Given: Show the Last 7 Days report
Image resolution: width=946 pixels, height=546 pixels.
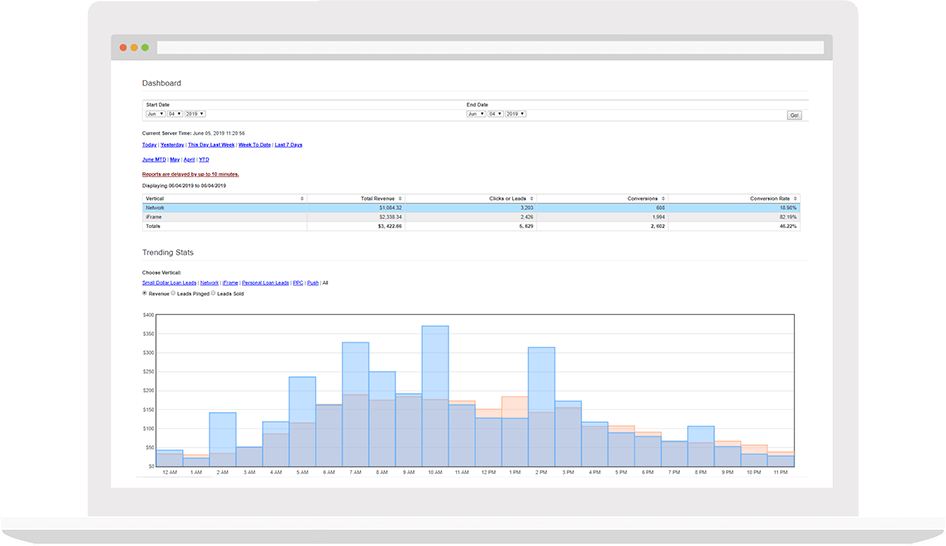Looking at the screenshot, I should (x=288, y=145).
